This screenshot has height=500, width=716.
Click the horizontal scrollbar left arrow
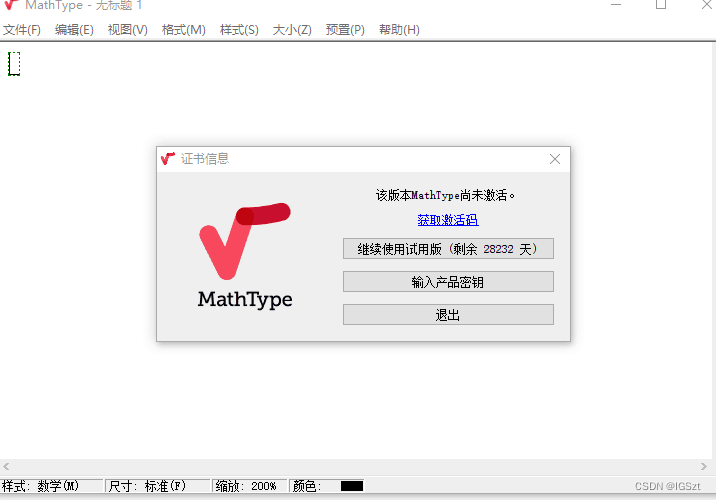[6, 466]
